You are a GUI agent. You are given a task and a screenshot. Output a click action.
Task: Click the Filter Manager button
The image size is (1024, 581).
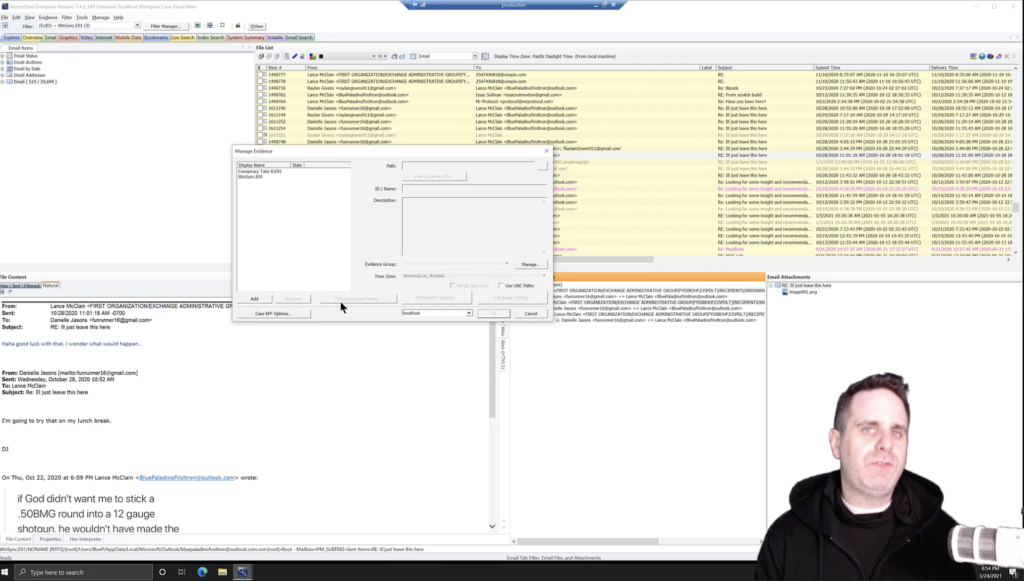click(x=165, y=26)
